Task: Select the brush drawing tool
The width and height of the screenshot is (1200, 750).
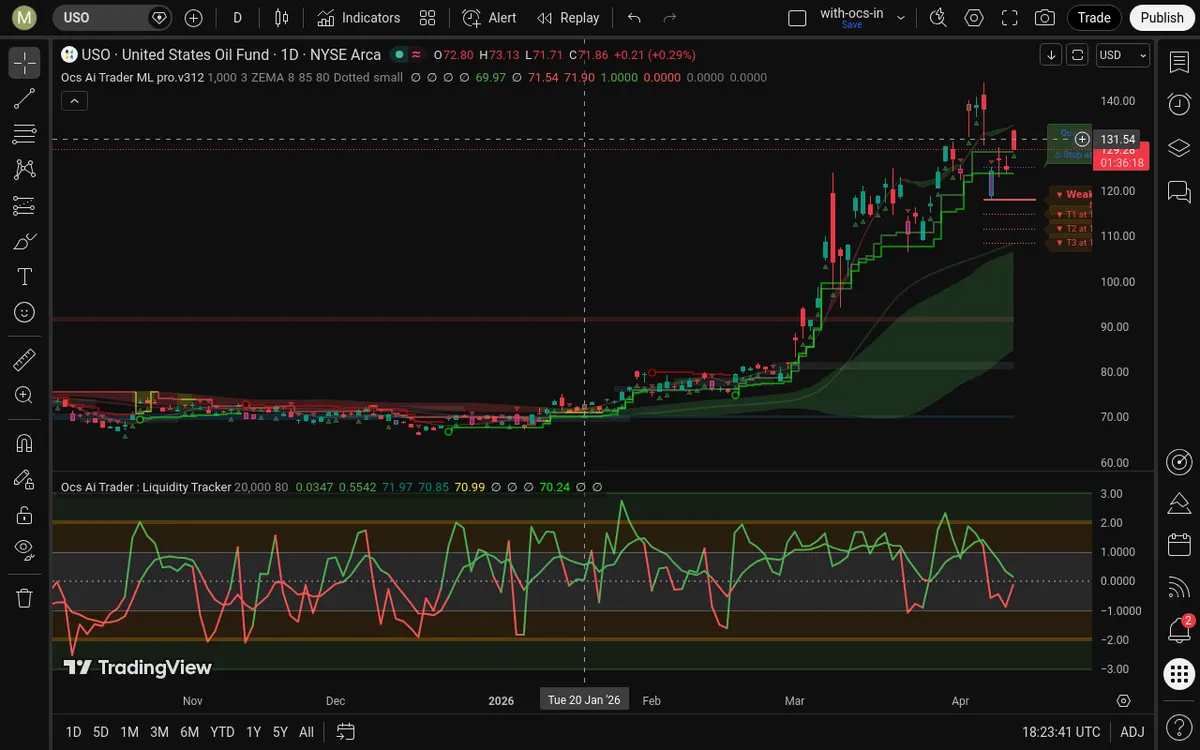Action: click(25, 241)
